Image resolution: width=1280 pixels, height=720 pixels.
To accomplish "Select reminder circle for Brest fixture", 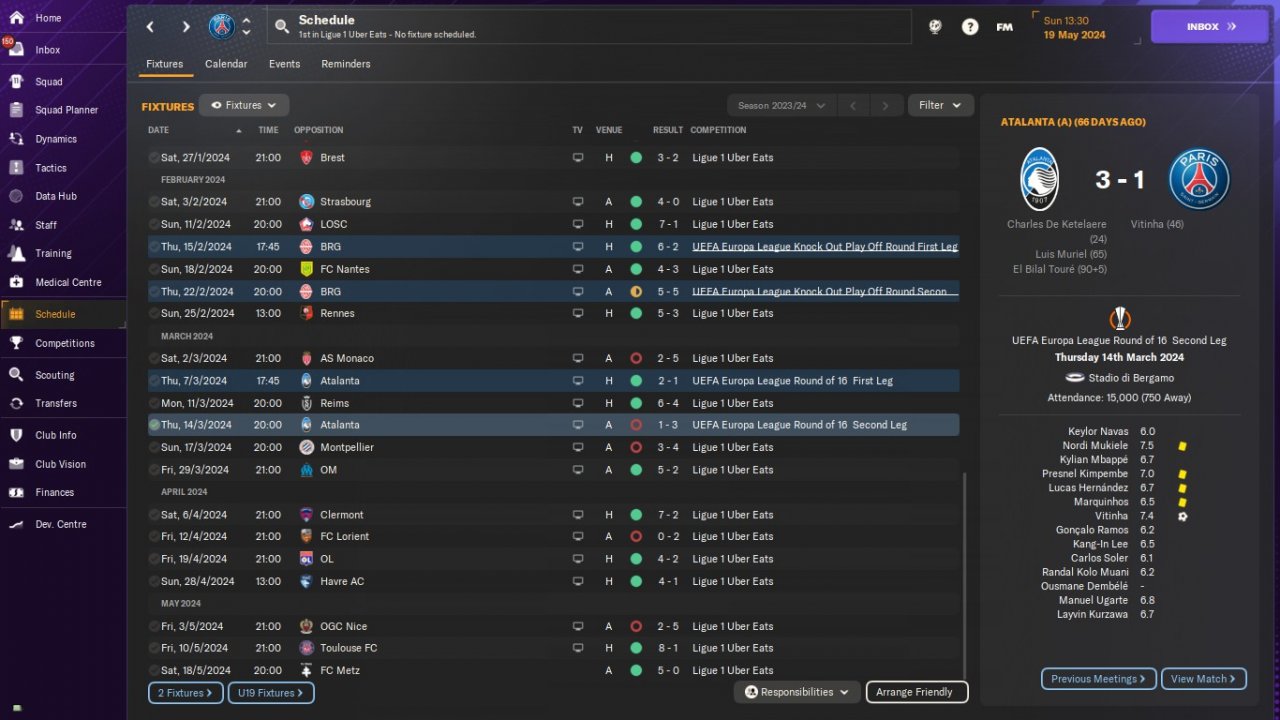I will 154,158.
